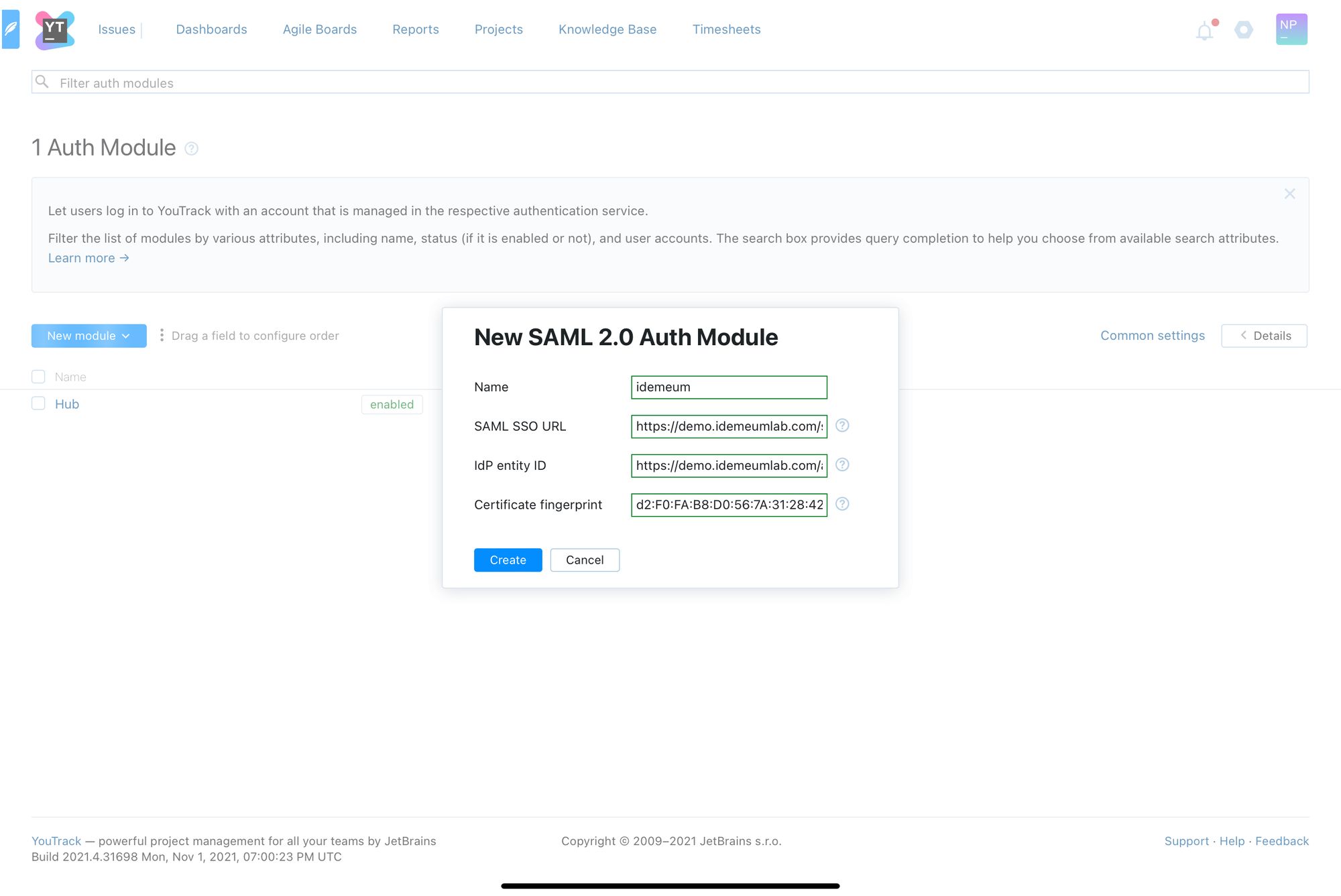
Task: Open Dashboards menu item
Action: (x=211, y=29)
